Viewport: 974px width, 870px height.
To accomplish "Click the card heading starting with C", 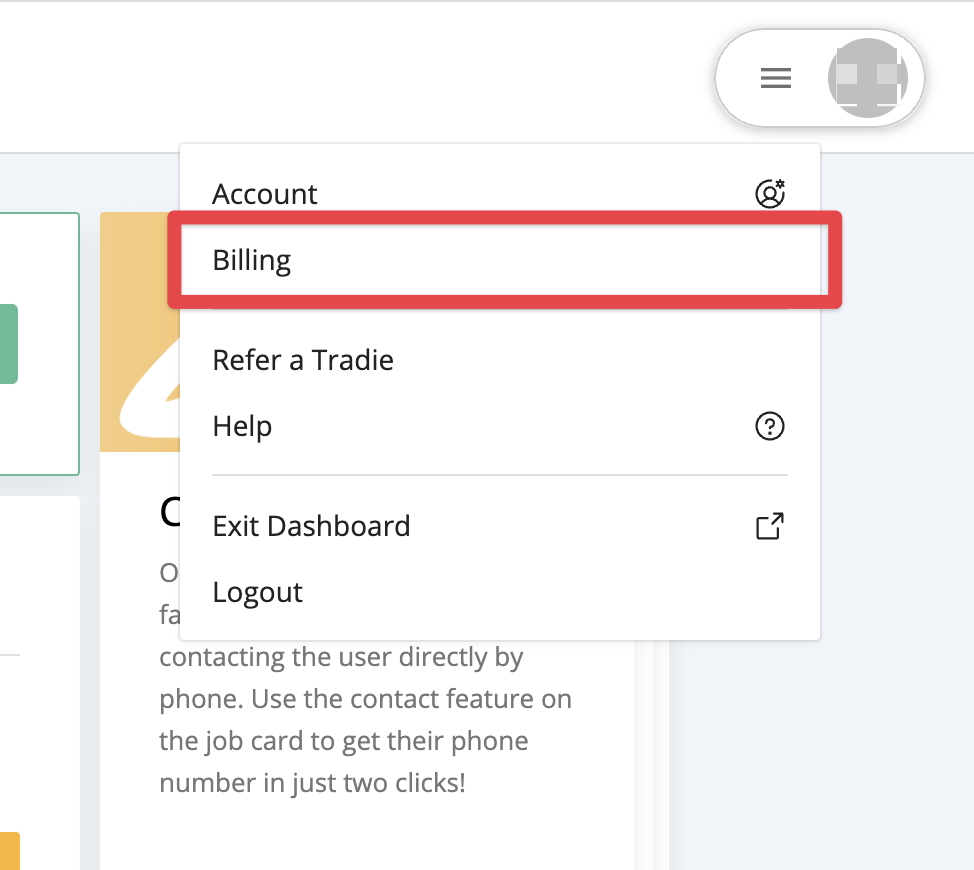I will point(169,513).
